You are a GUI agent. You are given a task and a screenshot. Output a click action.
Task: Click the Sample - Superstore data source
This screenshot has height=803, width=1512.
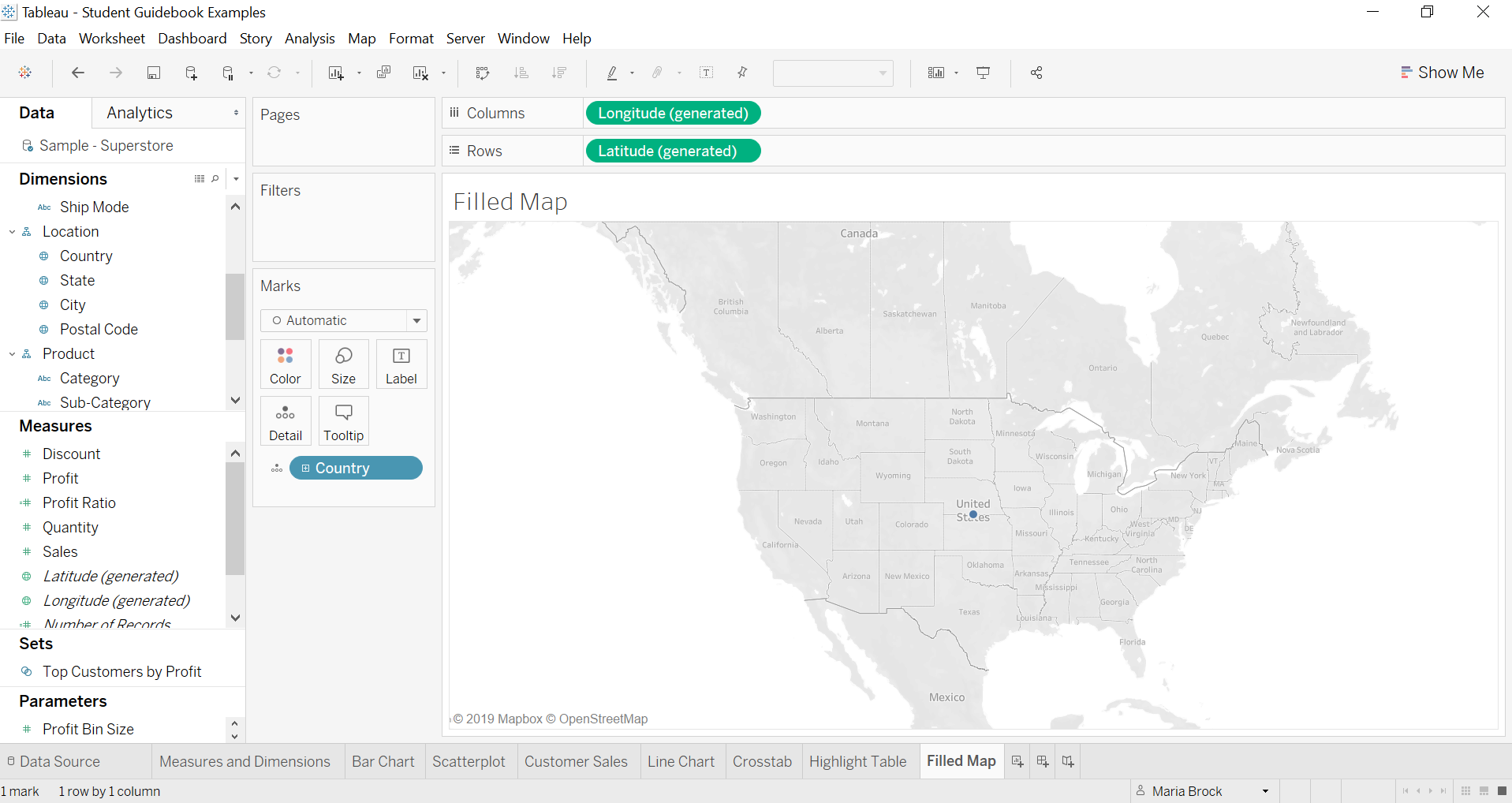point(106,145)
